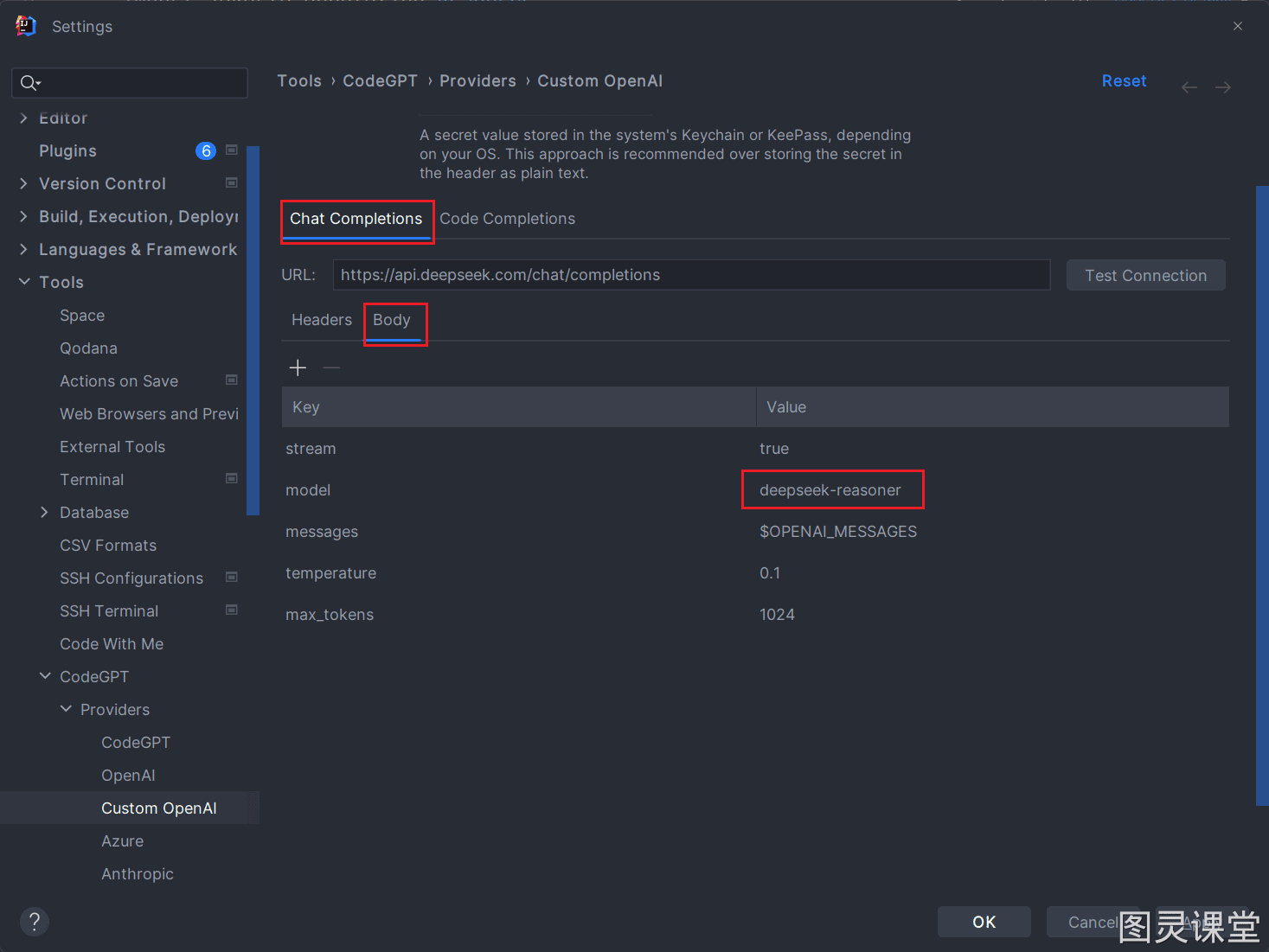The height and width of the screenshot is (952, 1269).
Task: Click the project-level icon beside Version Control
Action: (x=232, y=182)
